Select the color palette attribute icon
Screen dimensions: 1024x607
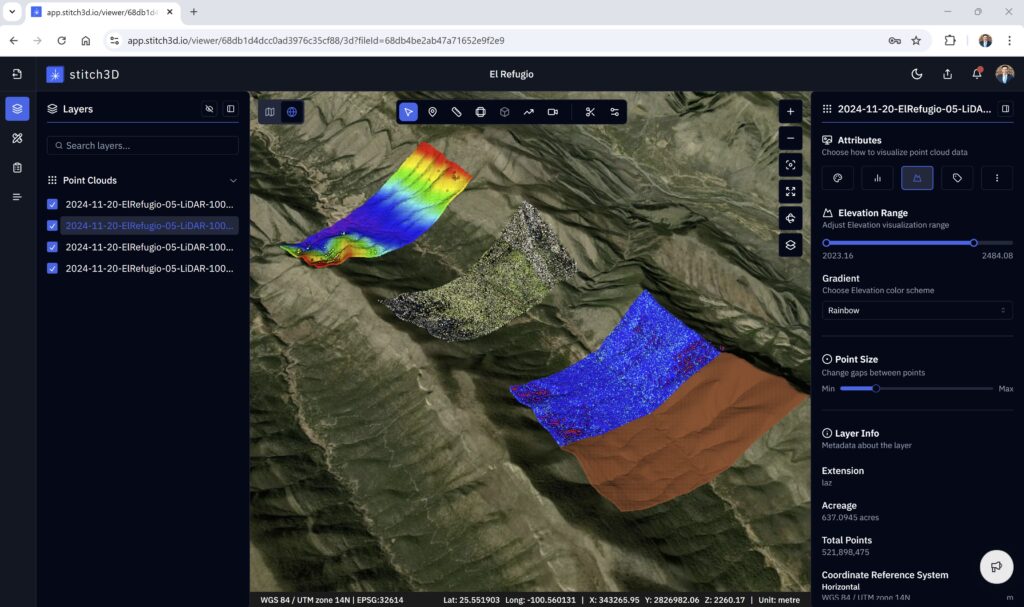(837, 178)
